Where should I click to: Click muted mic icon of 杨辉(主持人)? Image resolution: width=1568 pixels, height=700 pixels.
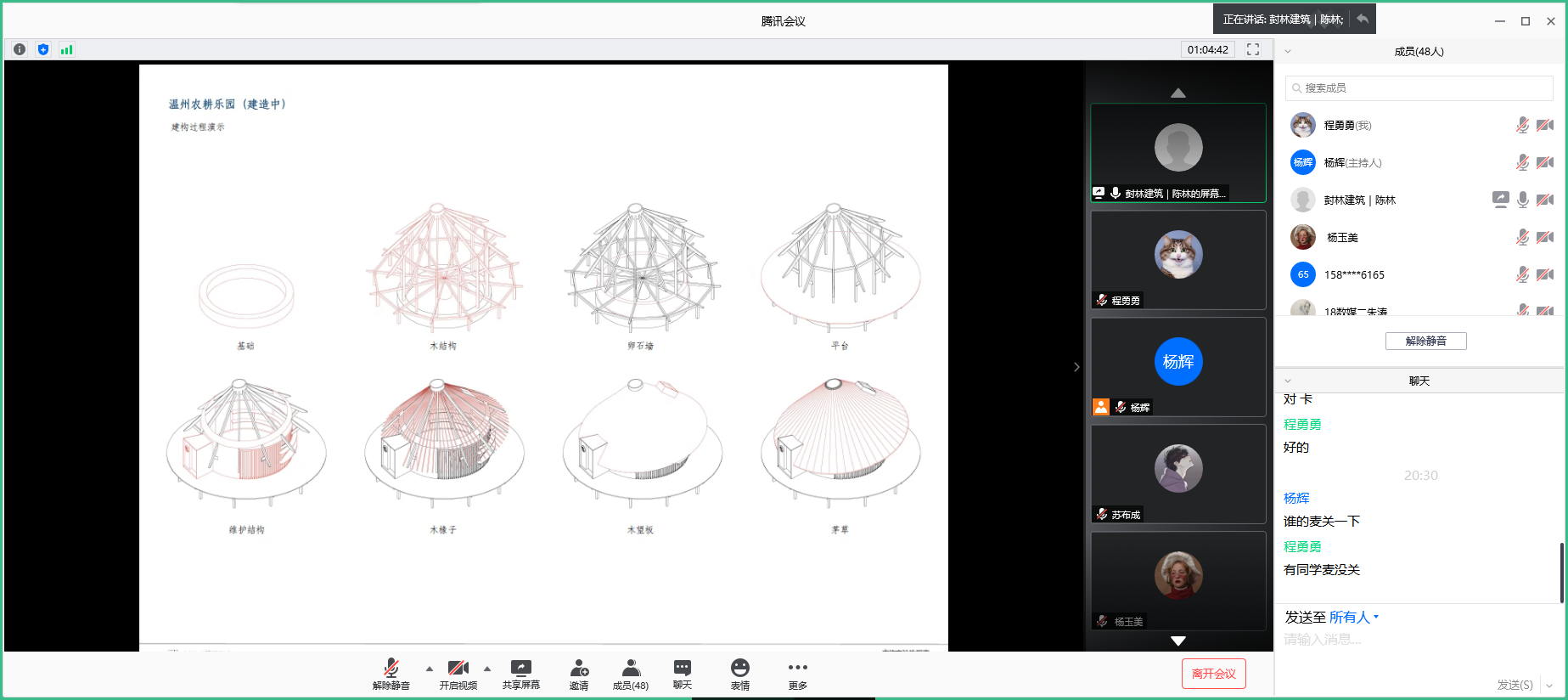[1523, 162]
